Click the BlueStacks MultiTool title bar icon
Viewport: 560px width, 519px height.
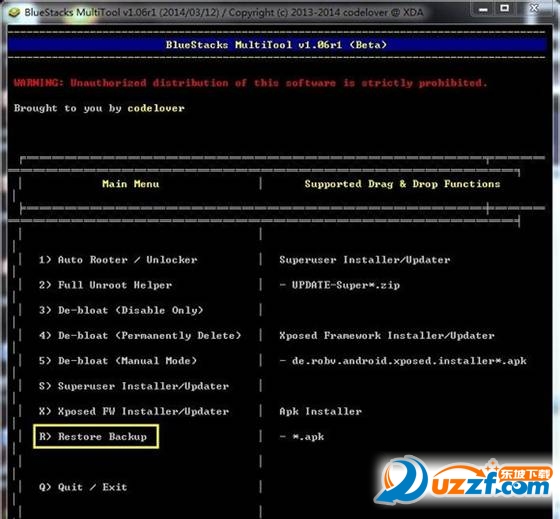click(14, 13)
